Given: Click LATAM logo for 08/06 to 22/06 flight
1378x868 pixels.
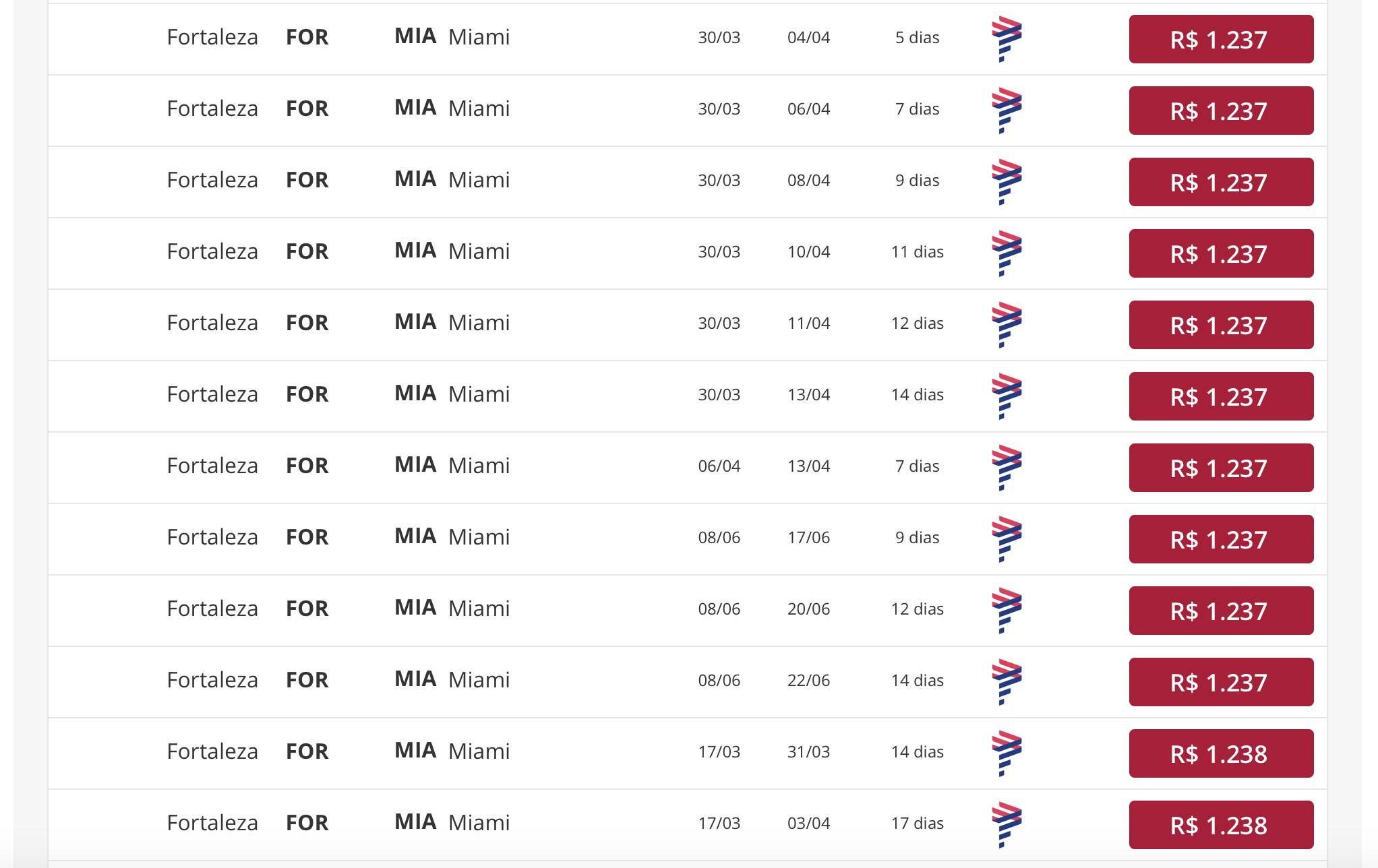Looking at the screenshot, I should tap(1007, 682).
